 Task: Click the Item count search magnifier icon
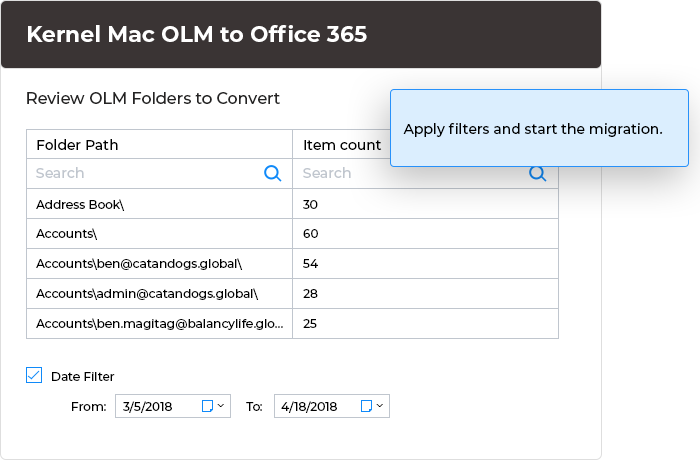538,173
